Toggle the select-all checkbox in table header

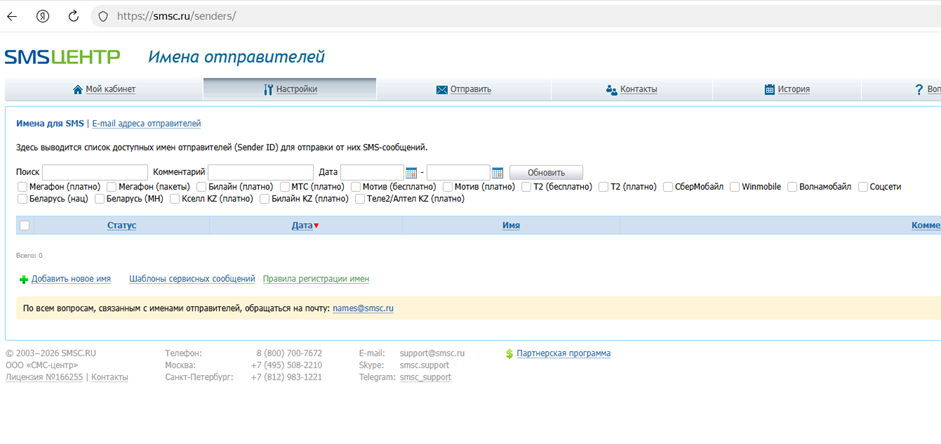pyautogui.click(x=25, y=226)
